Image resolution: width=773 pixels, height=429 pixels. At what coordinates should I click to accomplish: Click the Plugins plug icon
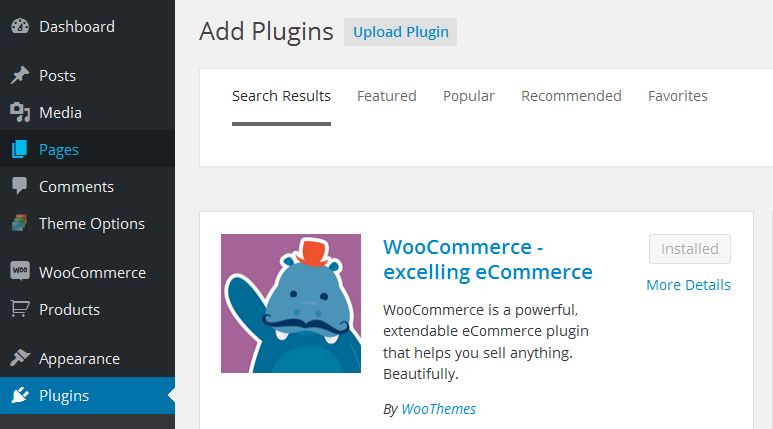pos(19,396)
